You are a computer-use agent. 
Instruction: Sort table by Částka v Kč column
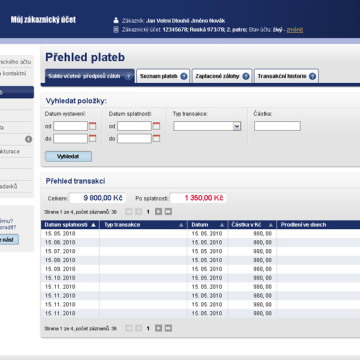[x=252, y=225]
